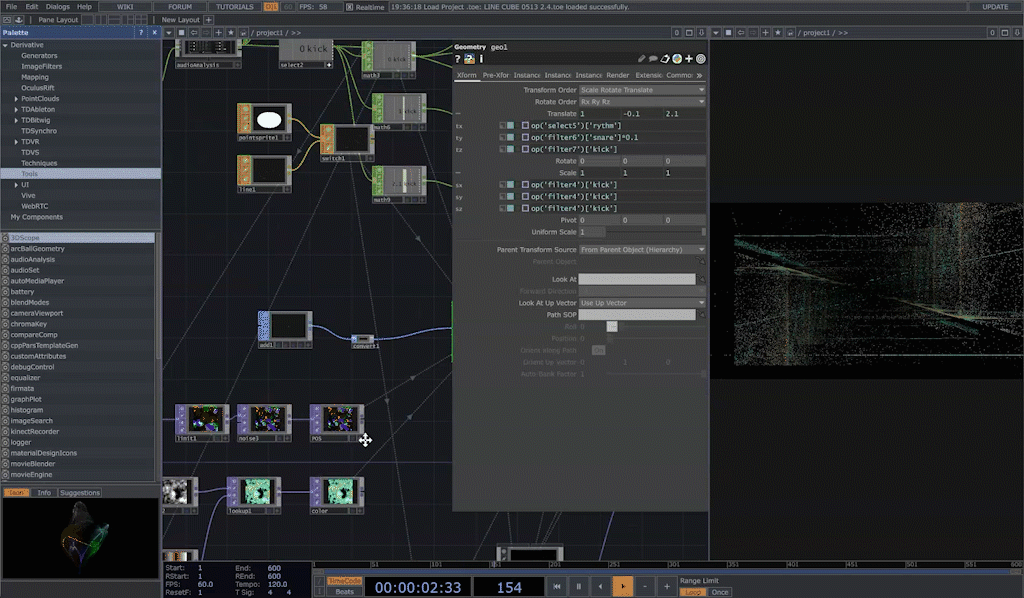Toggle Realtime checkbox
1024x598 pixels.
click(x=349, y=7)
